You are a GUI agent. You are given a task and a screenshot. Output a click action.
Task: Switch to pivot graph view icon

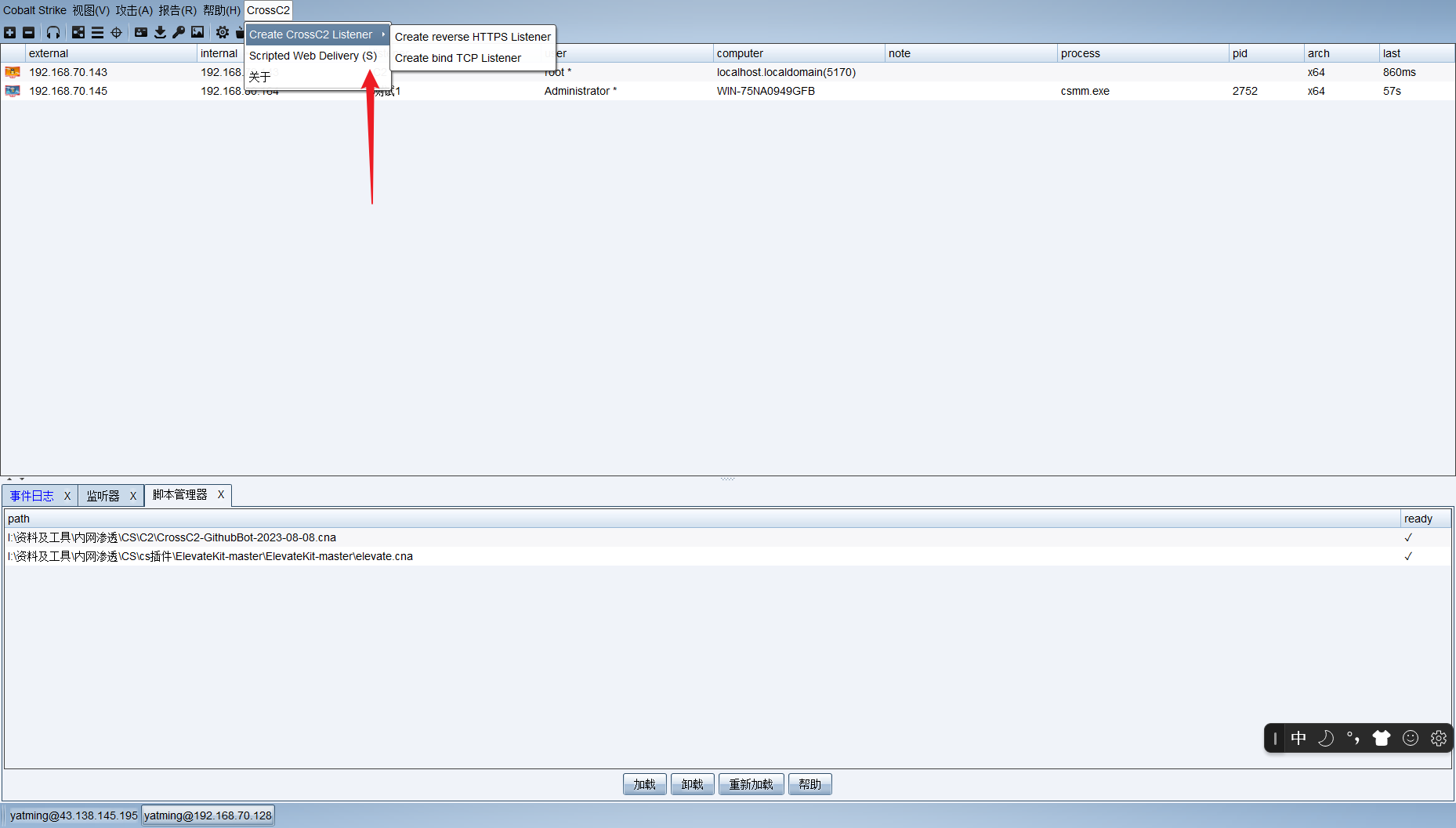pos(78,32)
